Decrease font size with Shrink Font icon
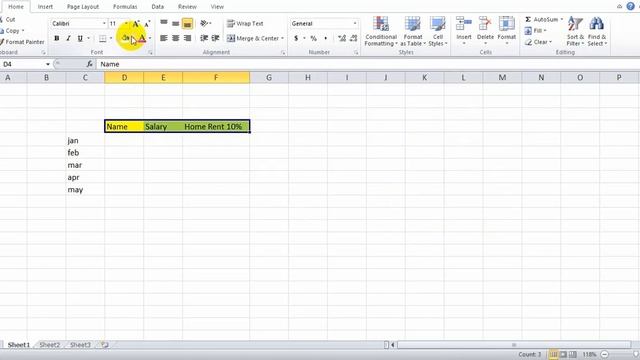The height and width of the screenshot is (360, 640). pyautogui.click(x=147, y=24)
